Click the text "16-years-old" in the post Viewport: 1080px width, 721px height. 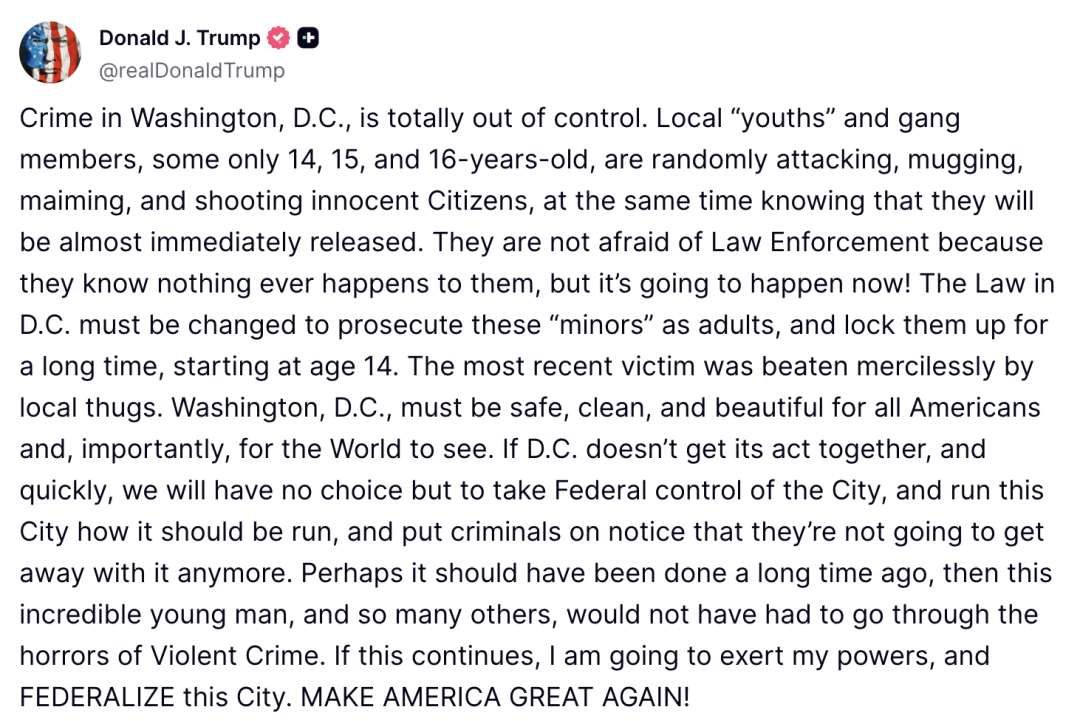(x=508, y=160)
